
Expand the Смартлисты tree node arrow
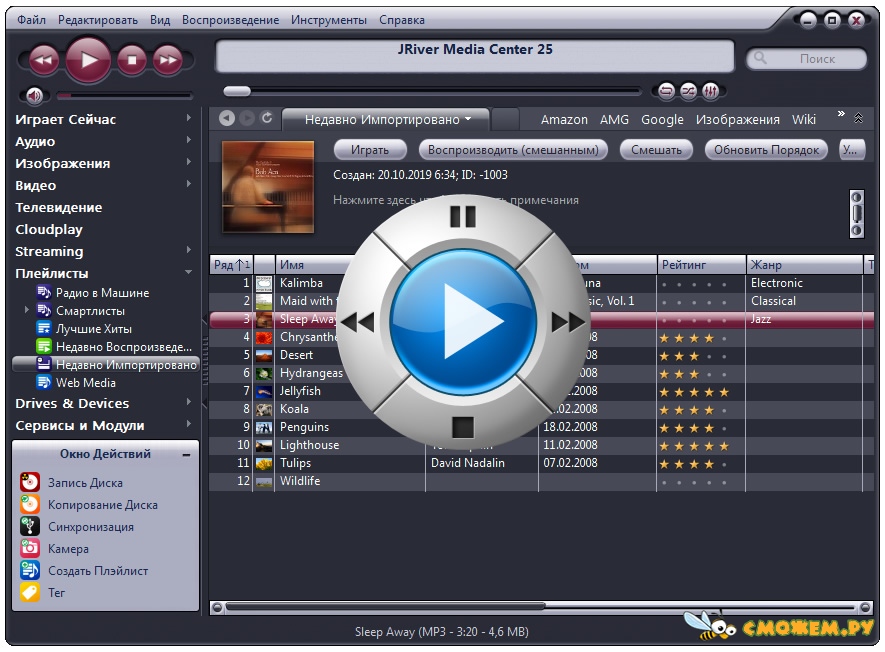coord(26,310)
